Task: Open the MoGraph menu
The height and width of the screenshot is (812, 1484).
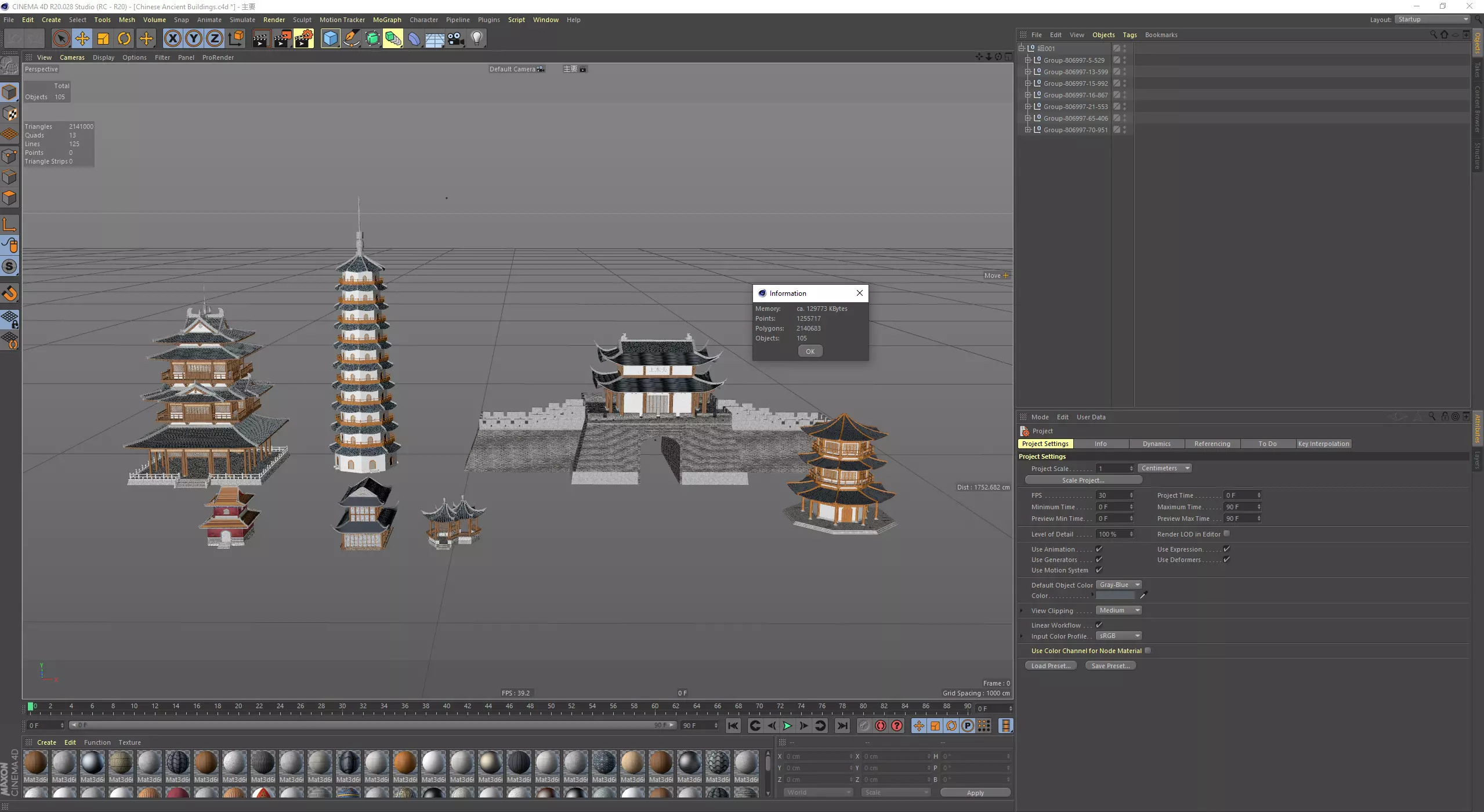Action: 387,20
